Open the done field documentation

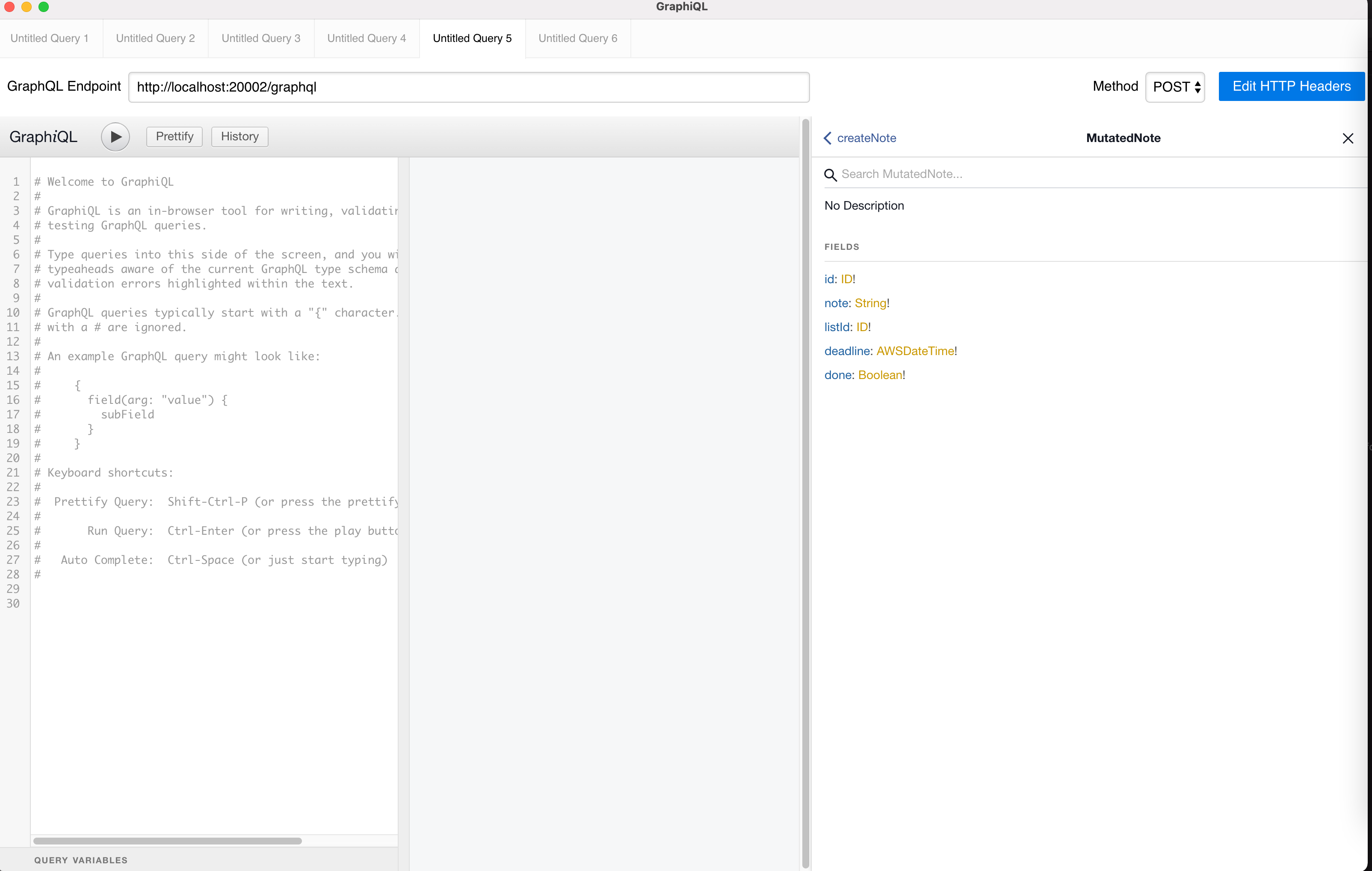838,375
